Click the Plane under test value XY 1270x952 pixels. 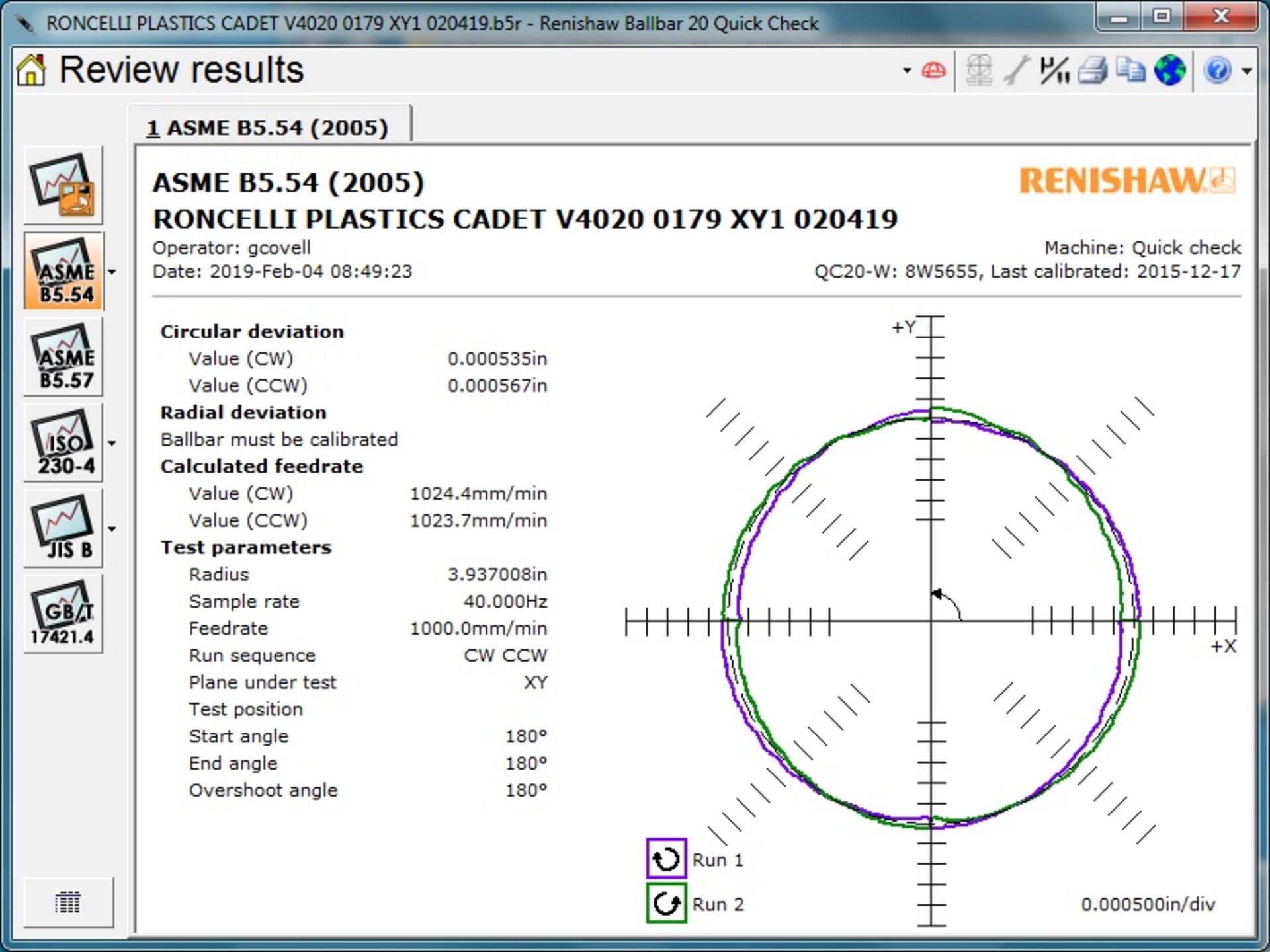click(x=536, y=683)
